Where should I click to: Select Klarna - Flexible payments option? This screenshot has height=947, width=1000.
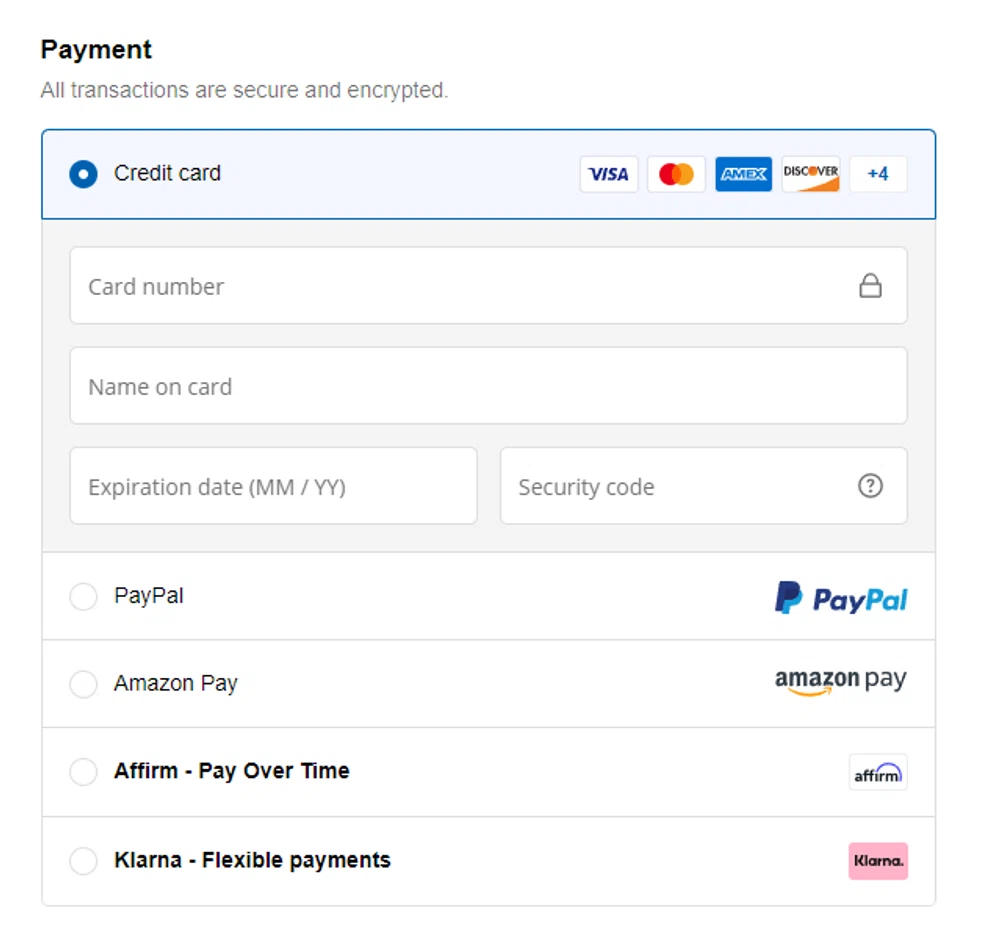(x=84, y=861)
